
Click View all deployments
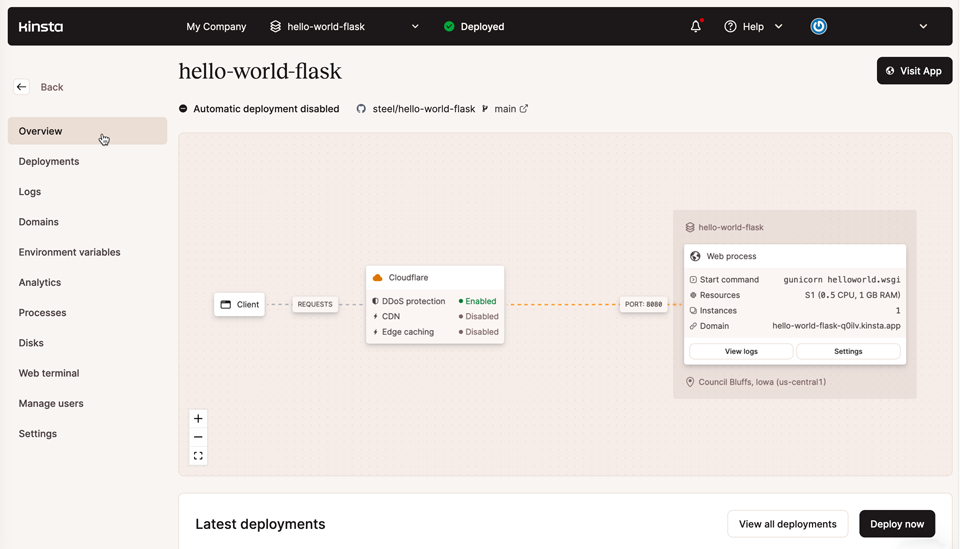tap(787, 524)
